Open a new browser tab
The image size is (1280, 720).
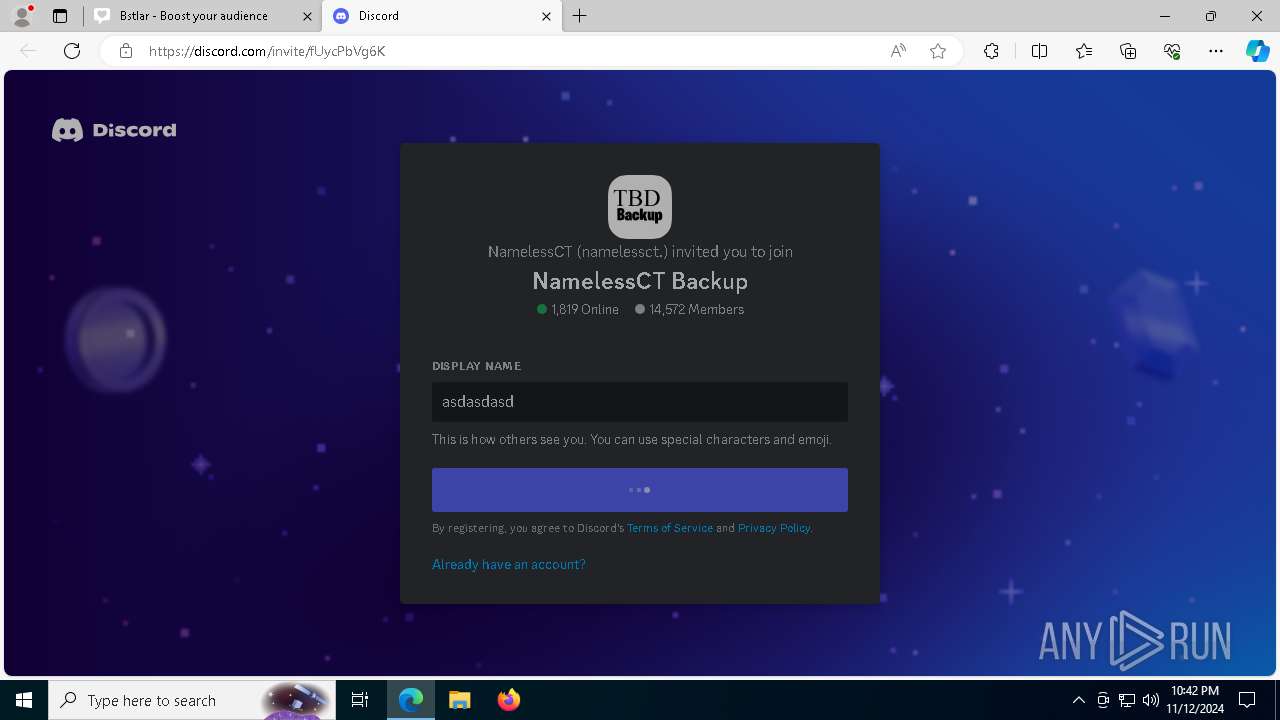(x=580, y=16)
